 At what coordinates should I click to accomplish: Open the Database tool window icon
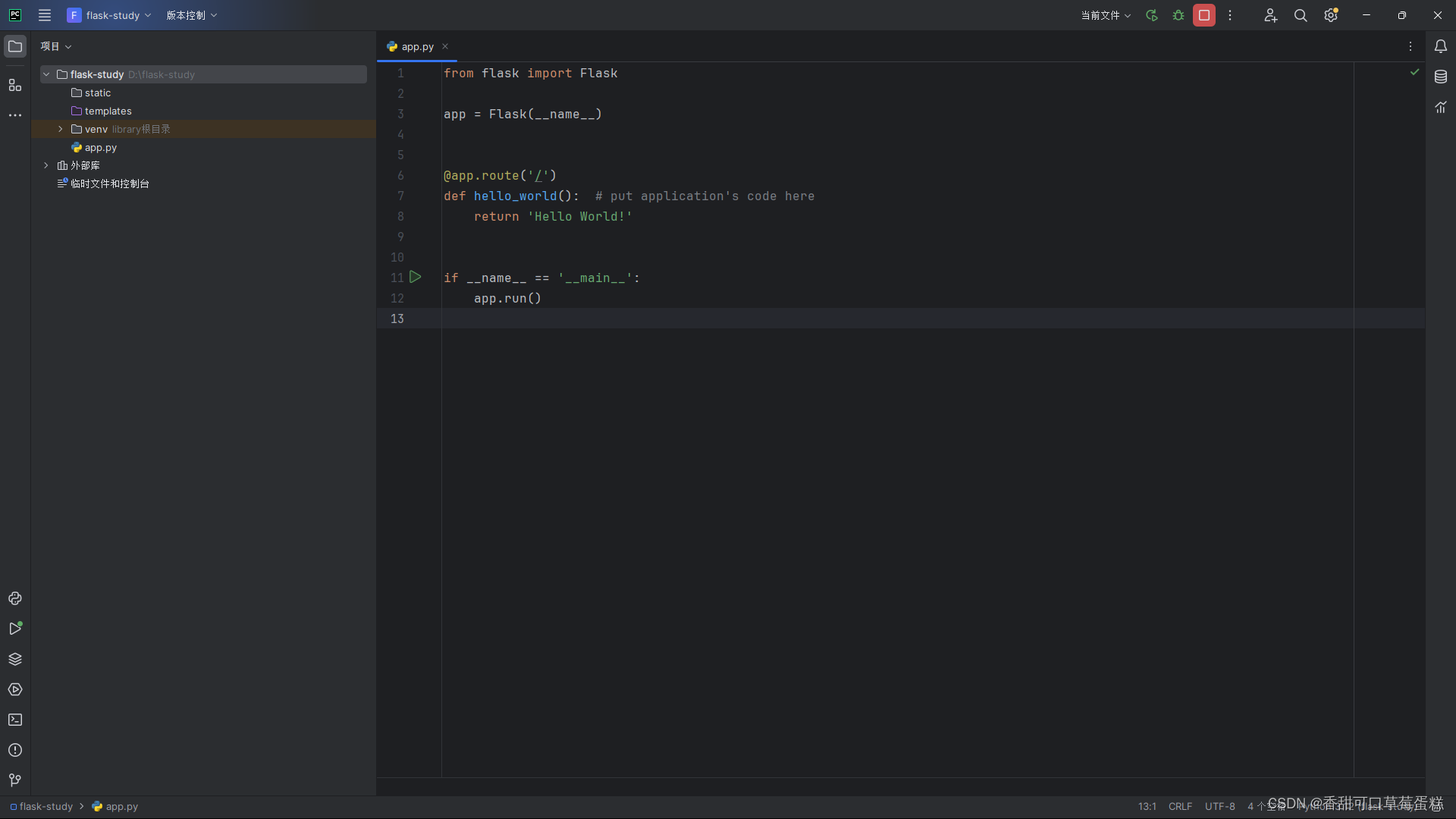1441,77
